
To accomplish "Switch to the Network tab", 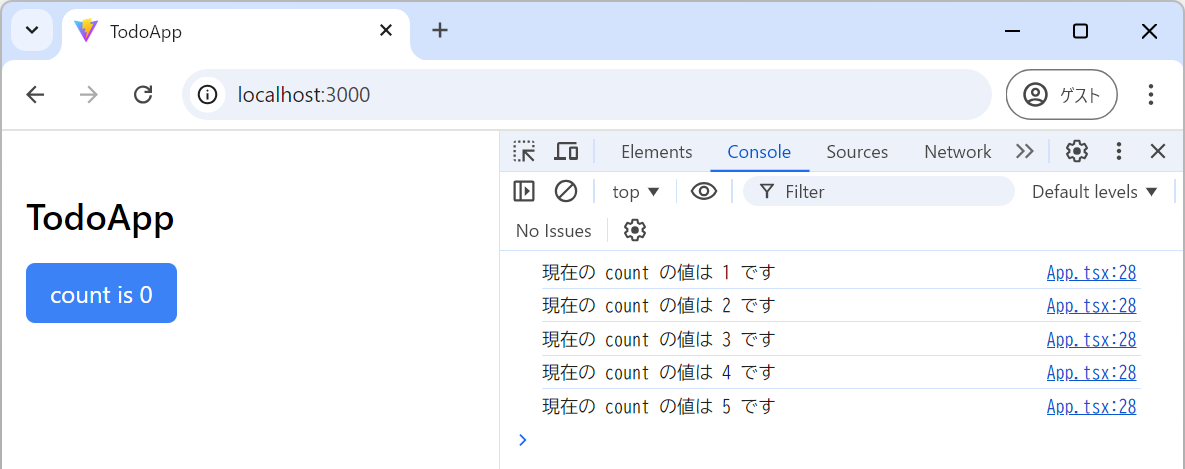I will tap(957, 152).
